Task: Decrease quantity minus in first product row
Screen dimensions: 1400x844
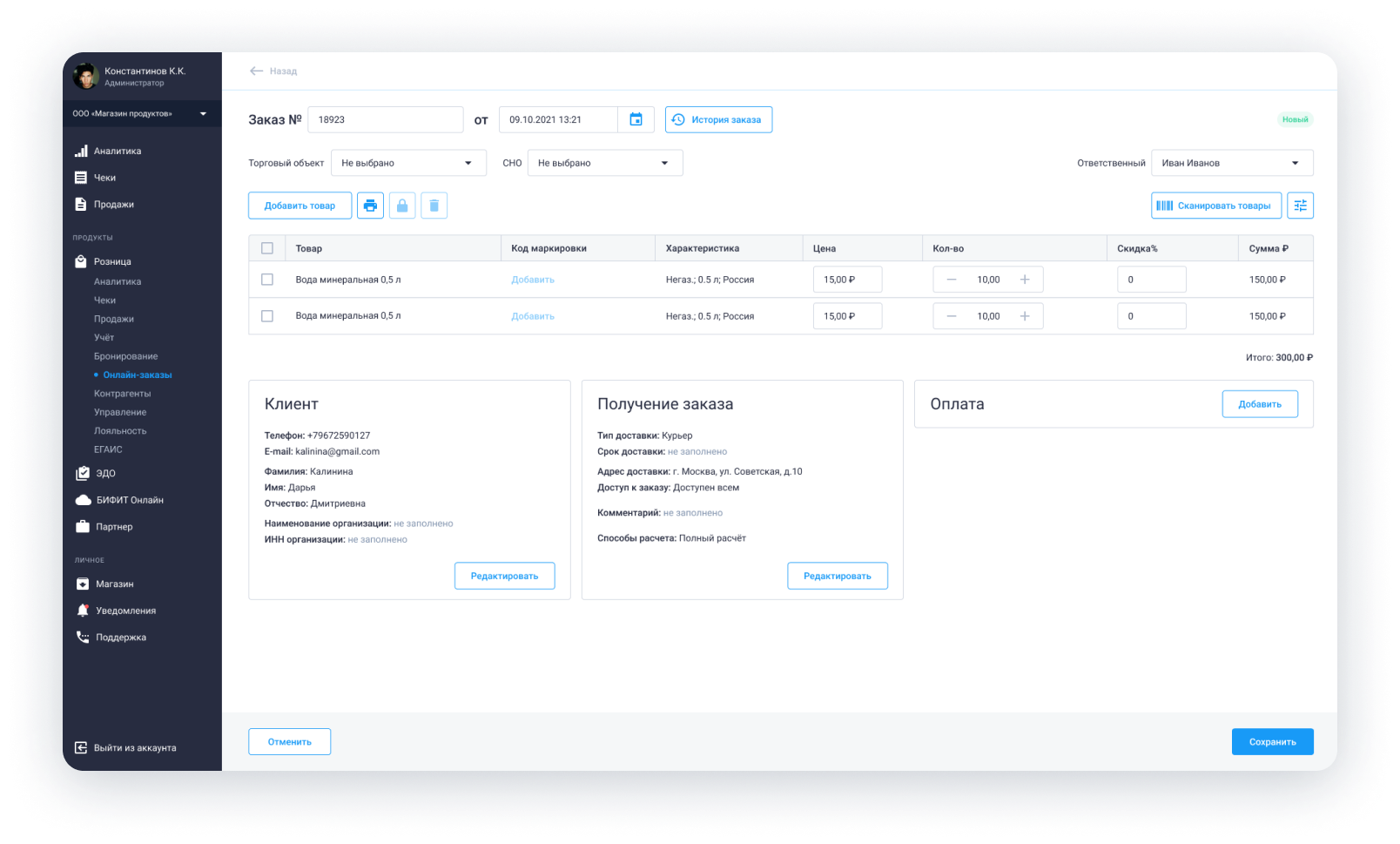Action: (952, 280)
